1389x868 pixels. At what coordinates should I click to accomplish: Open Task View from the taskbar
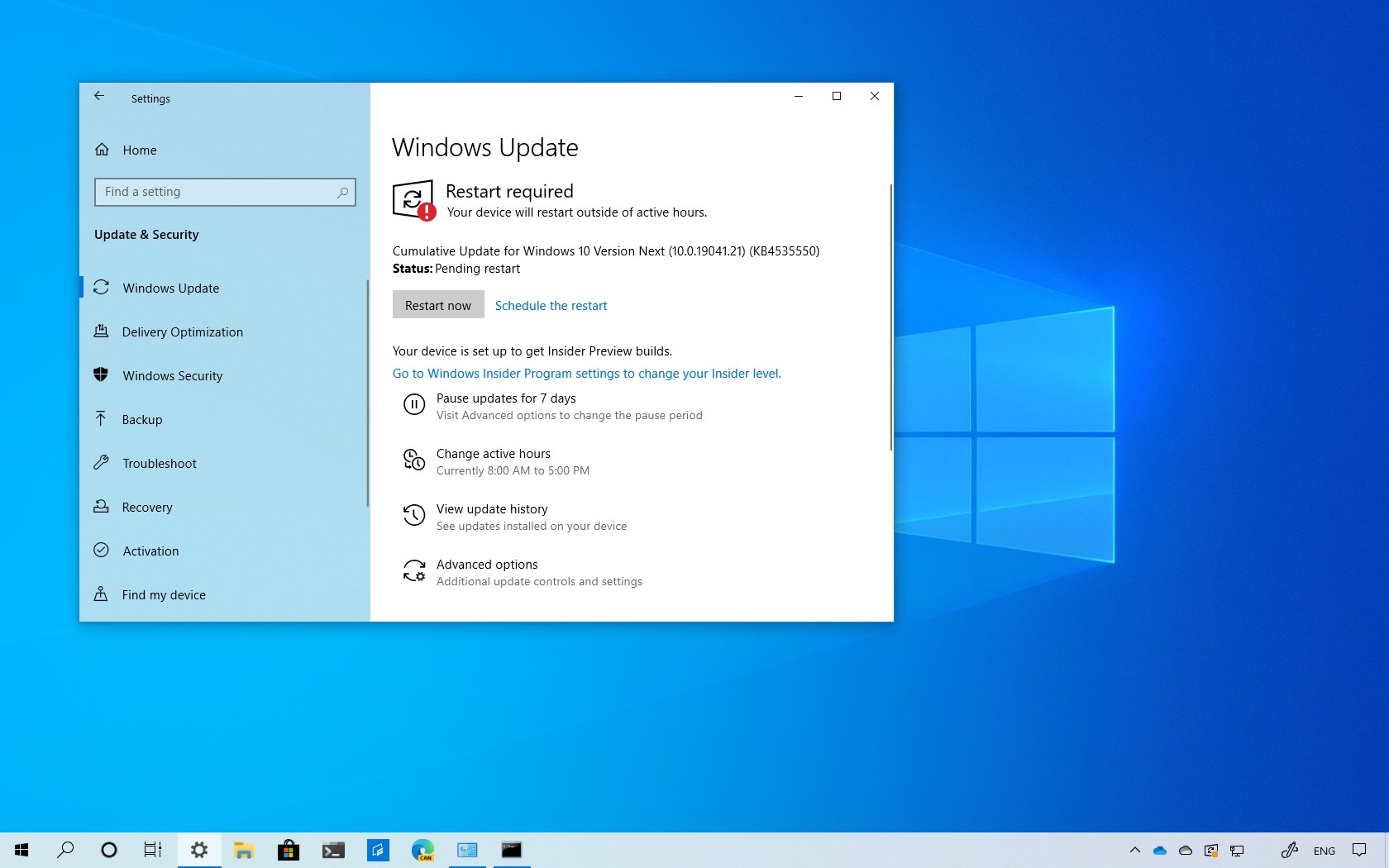152,850
